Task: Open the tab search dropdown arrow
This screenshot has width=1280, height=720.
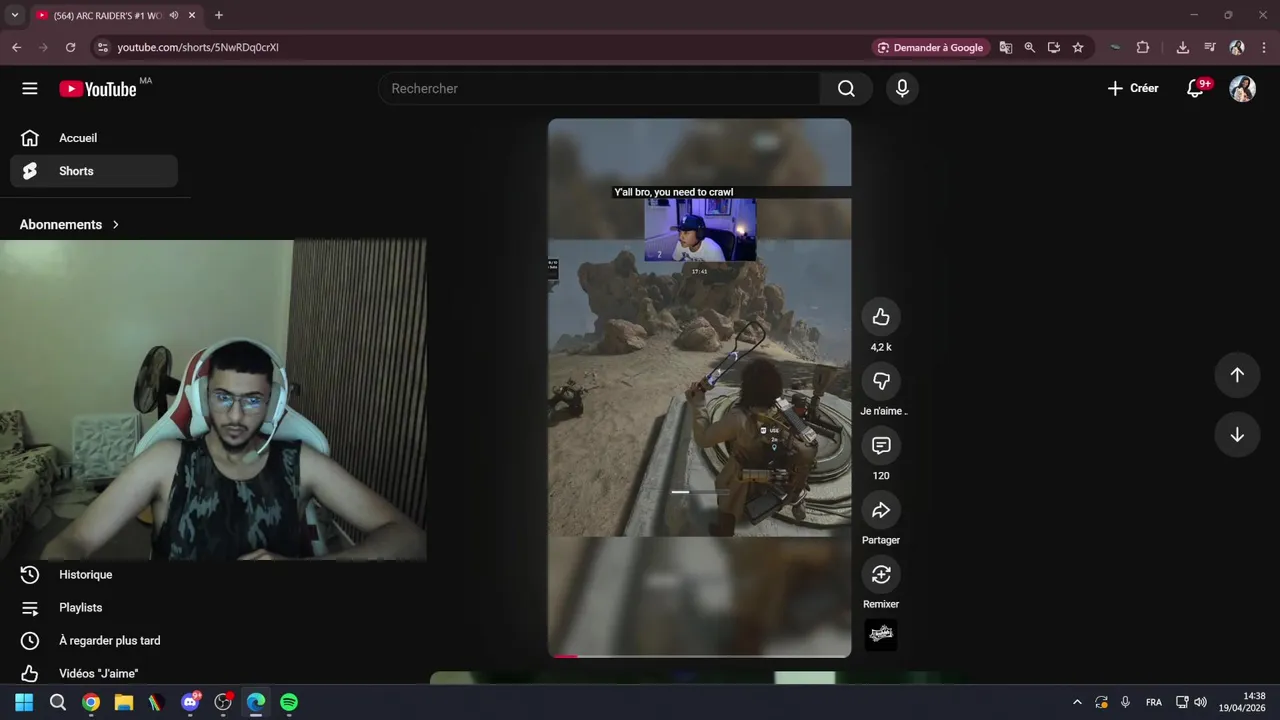Action: click(14, 15)
